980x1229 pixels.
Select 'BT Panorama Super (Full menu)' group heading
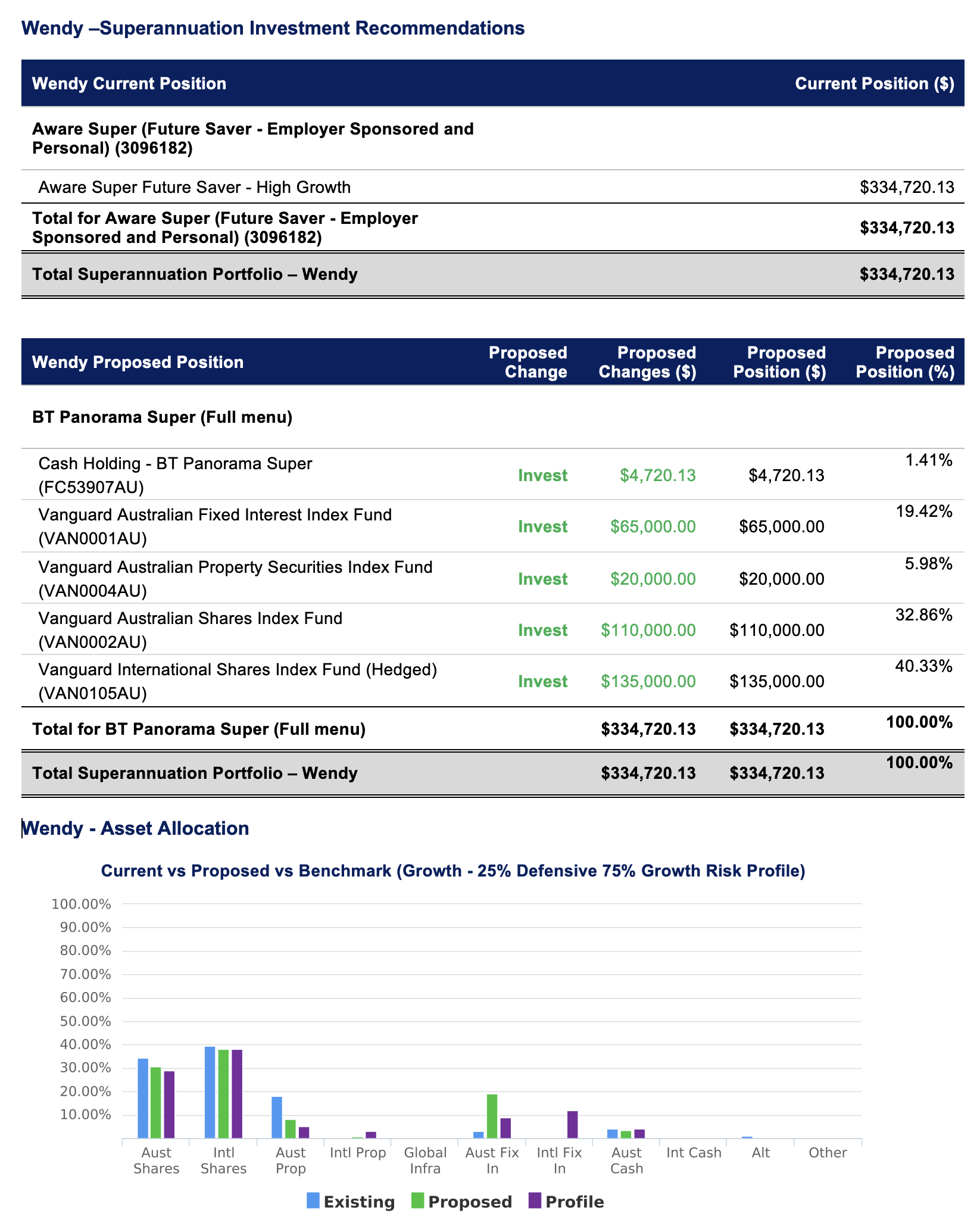tap(162, 417)
